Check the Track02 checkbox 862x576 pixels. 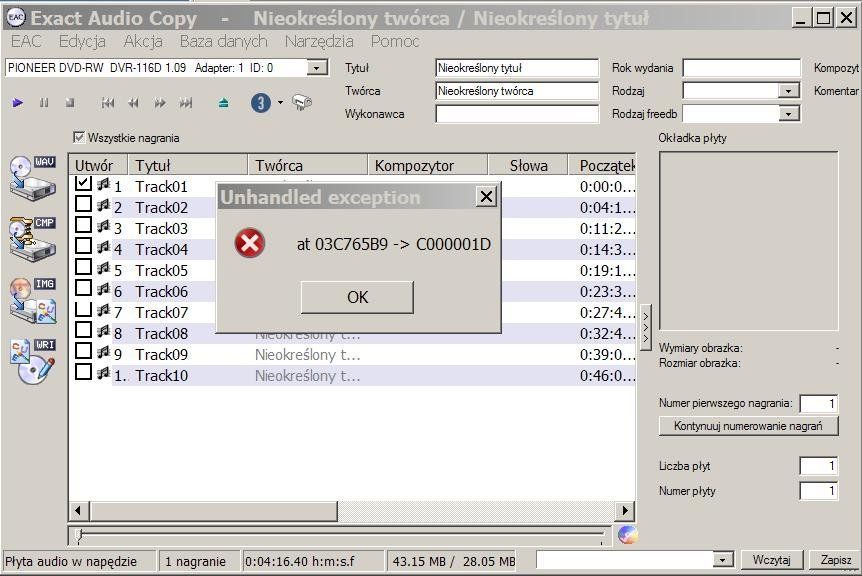(83, 204)
